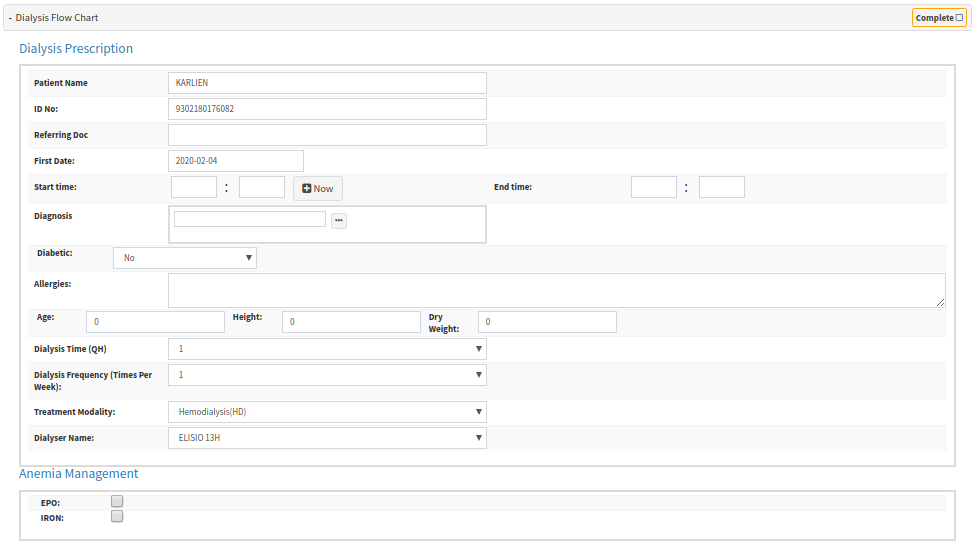Click the Start time hour box
Viewport: 977px width, 546px height.
194,187
